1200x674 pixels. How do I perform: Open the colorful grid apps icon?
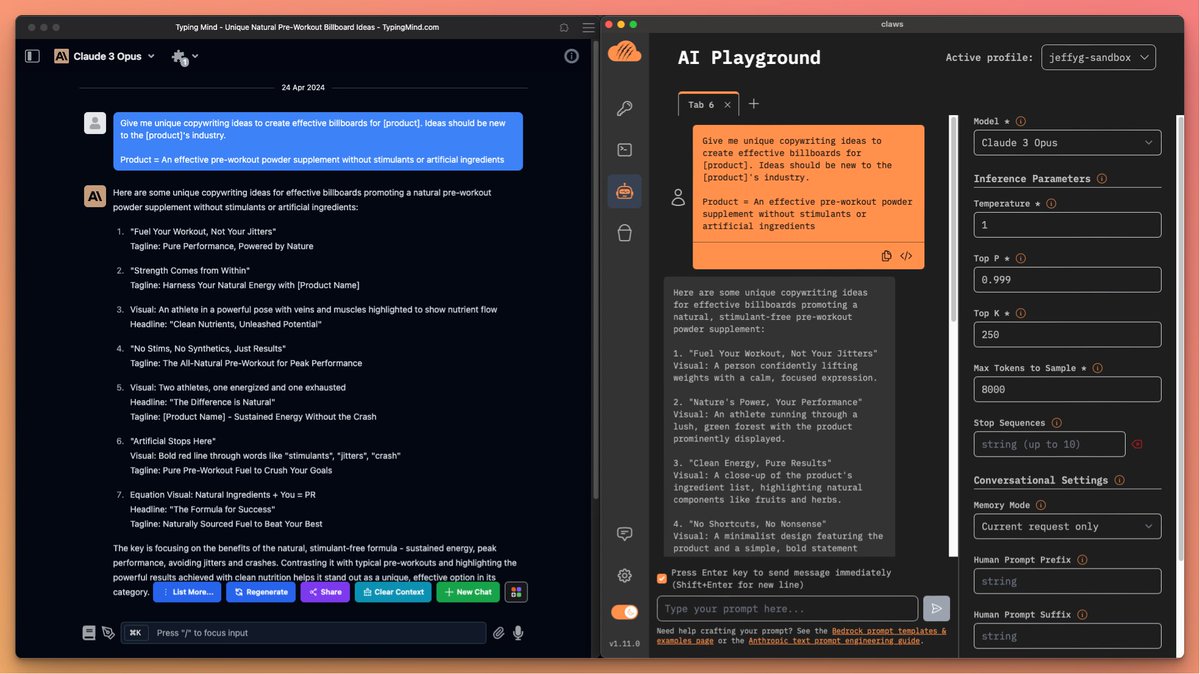click(x=516, y=592)
